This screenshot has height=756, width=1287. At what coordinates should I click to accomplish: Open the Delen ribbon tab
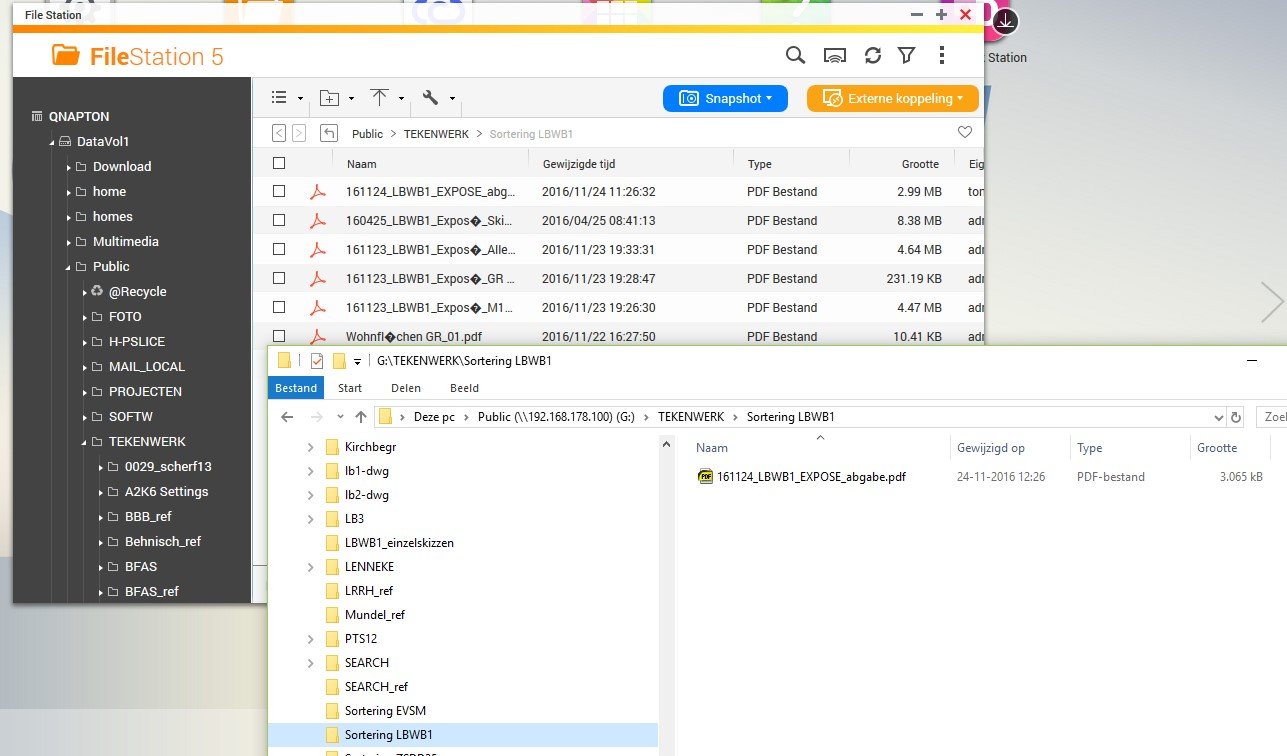click(x=405, y=388)
